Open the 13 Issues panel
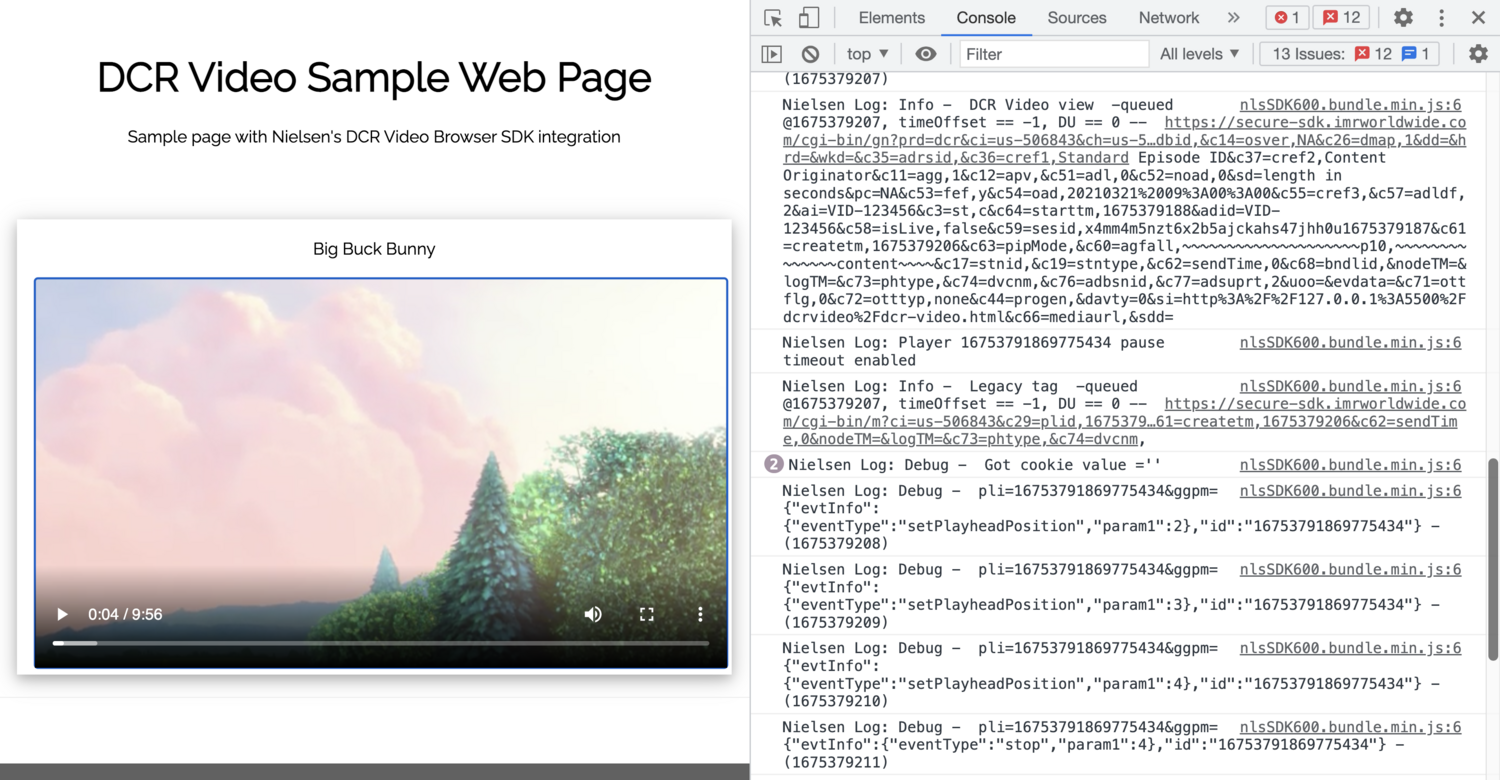 [1348, 54]
